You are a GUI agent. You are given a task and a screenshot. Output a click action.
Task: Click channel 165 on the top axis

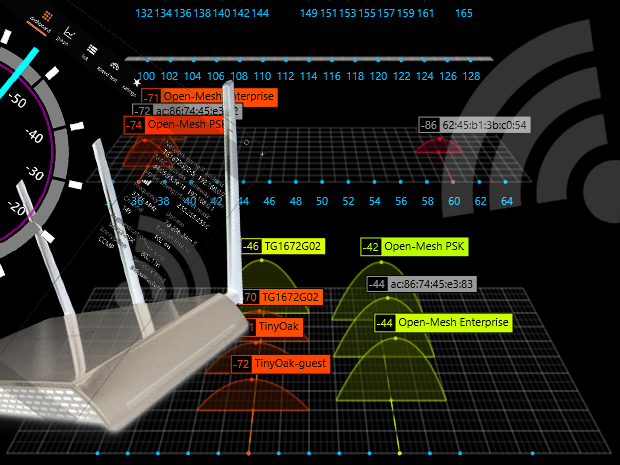click(x=464, y=14)
